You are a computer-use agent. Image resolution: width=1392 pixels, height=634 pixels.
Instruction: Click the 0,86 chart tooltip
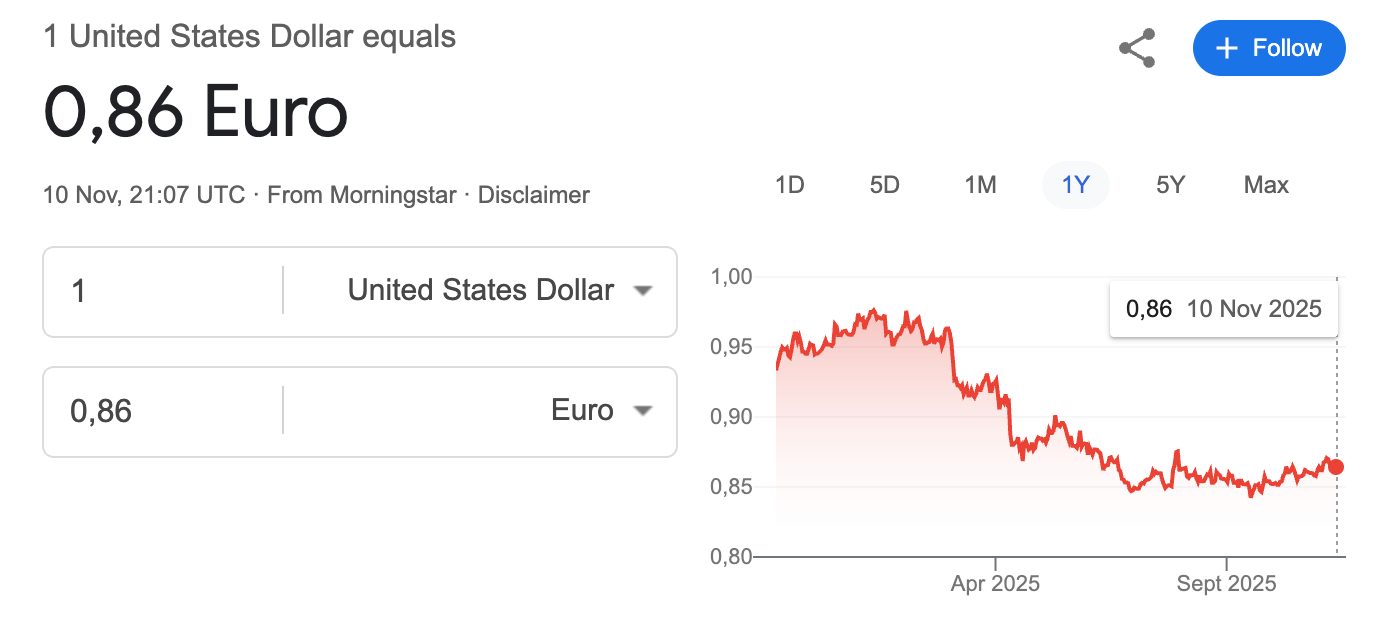pyautogui.click(x=1224, y=309)
